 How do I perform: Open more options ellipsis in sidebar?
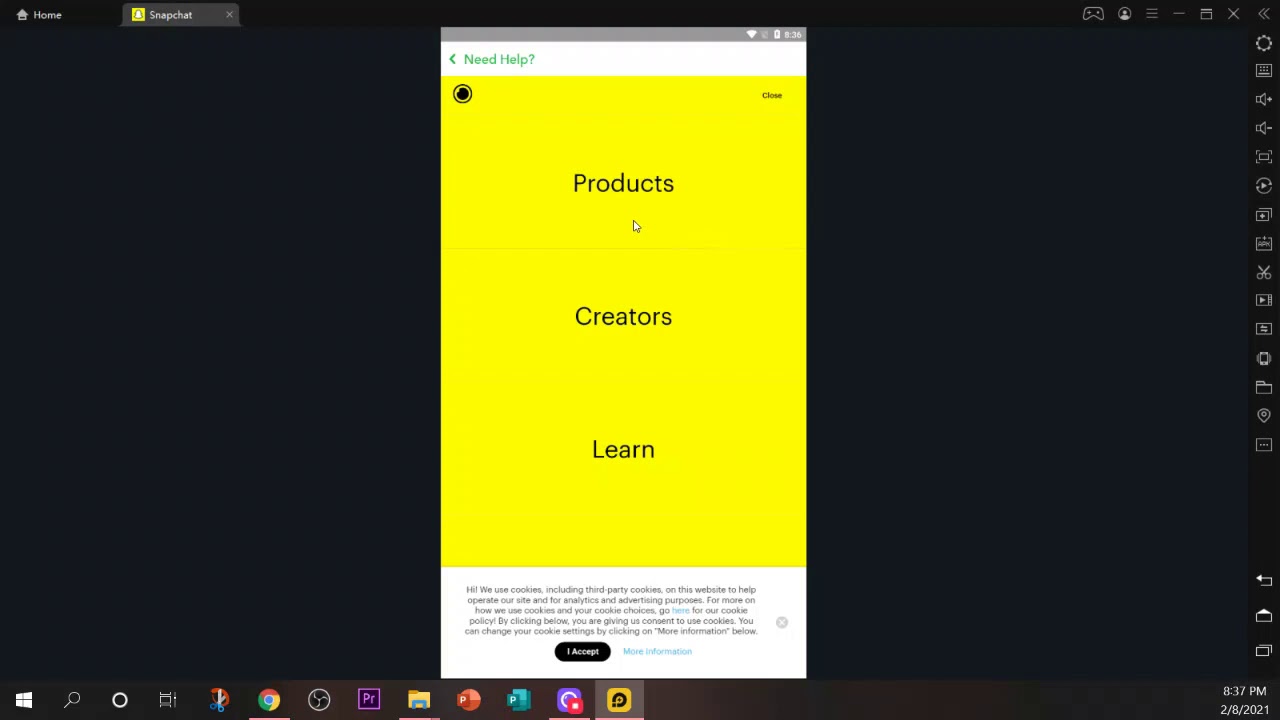pyautogui.click(x=1264, y=444)
